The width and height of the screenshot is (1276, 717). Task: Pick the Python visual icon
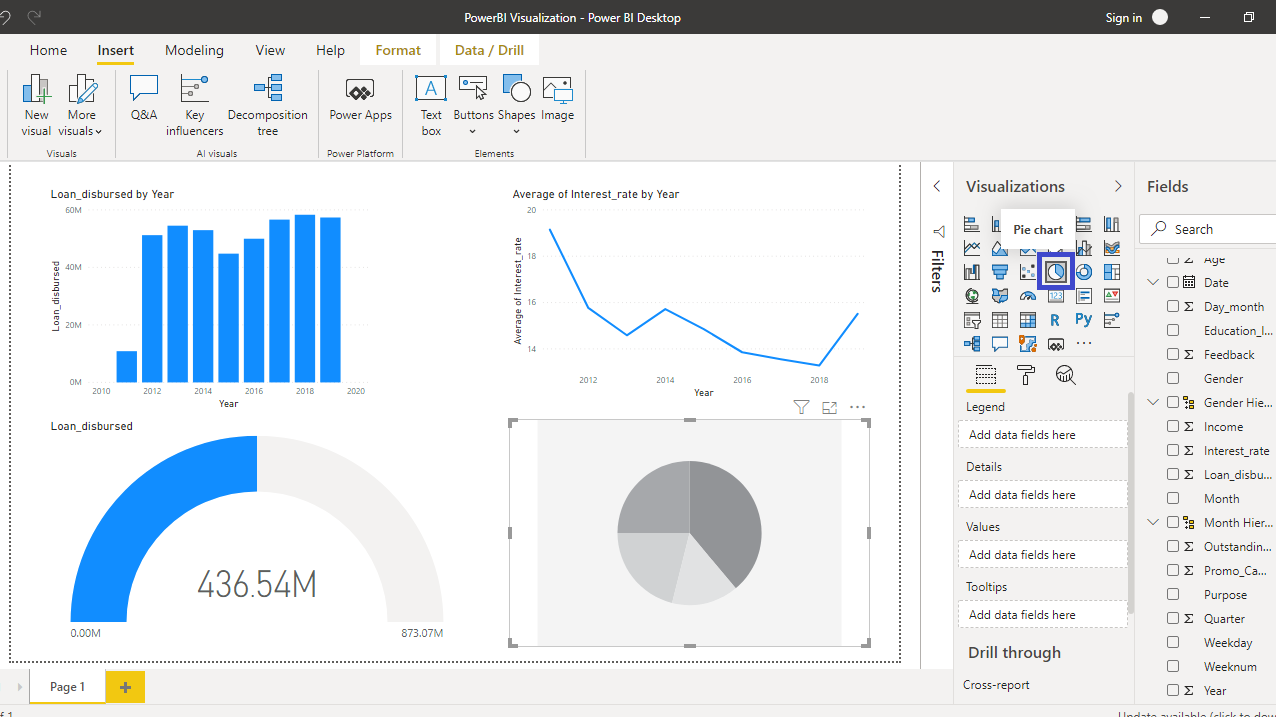(x=1084, y=319)
